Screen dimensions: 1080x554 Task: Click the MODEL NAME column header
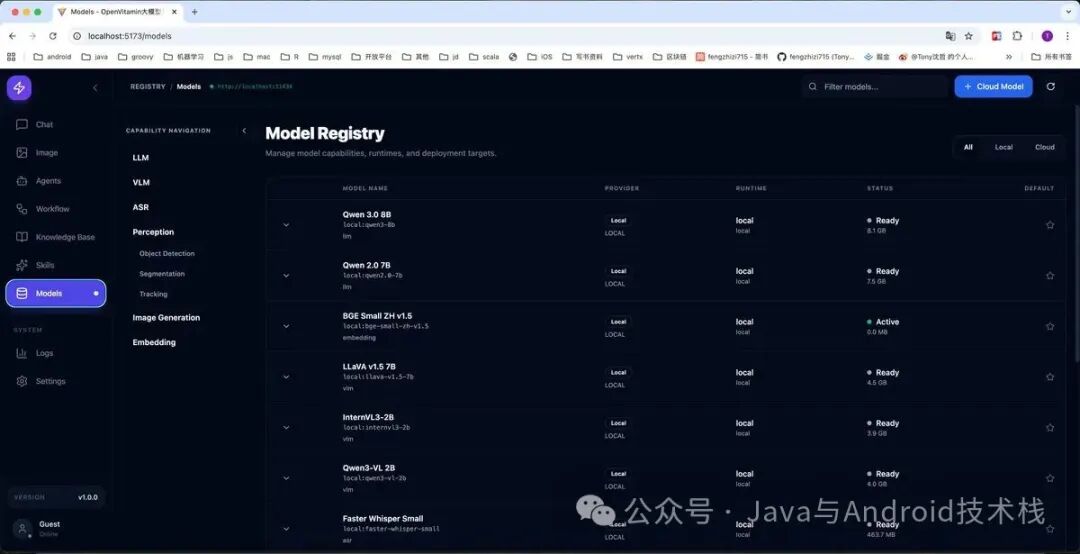365,188
